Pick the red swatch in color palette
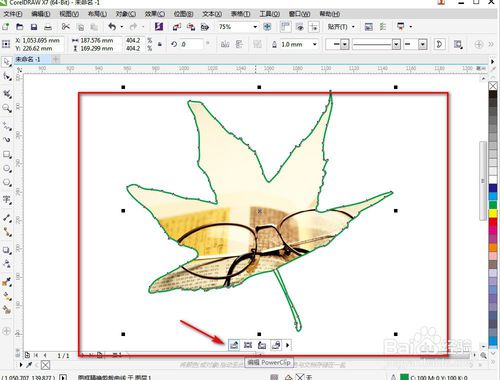The image size is (500, 380). (493, 222)
